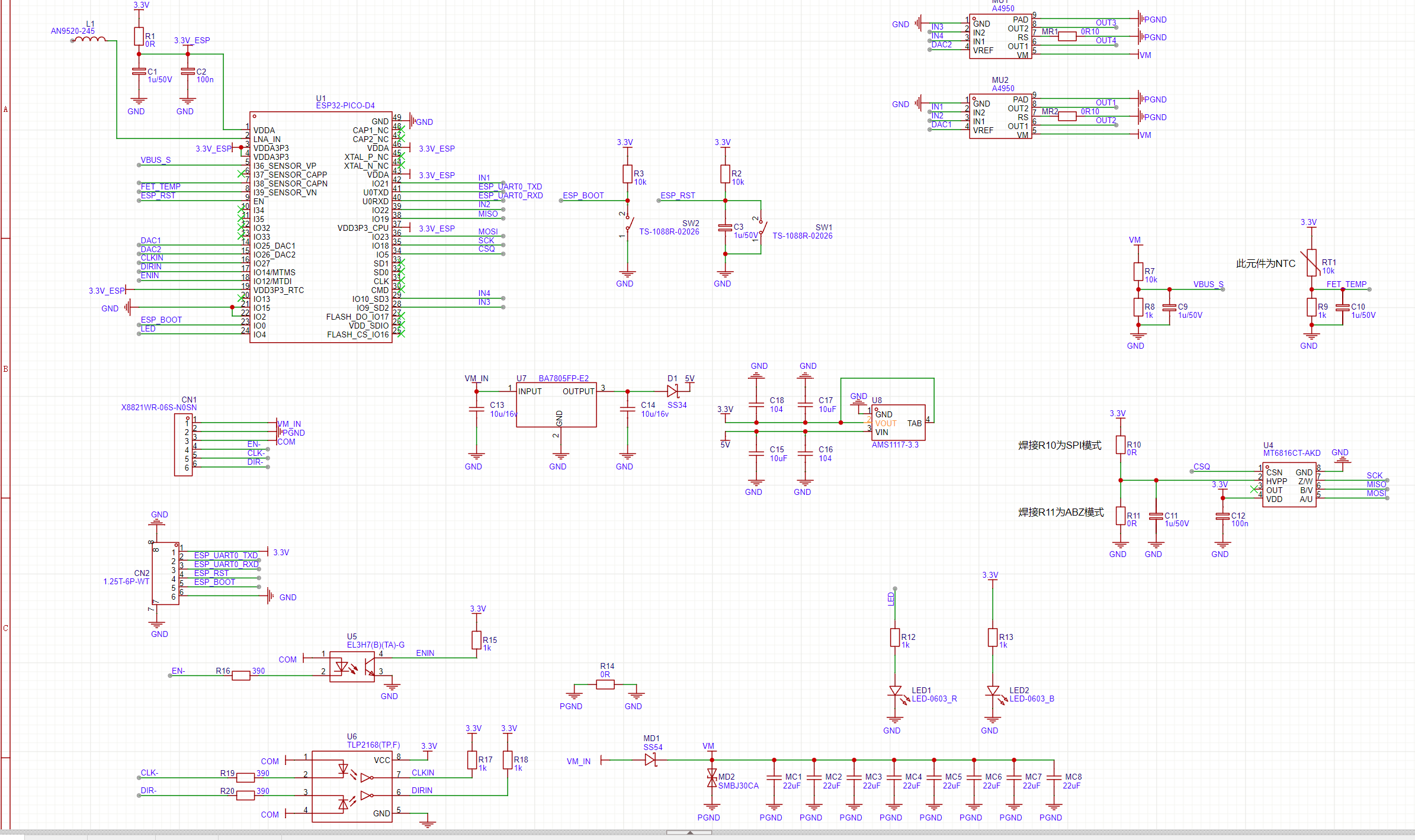This screenshot has height=840, width=1415.
Task: Select the CN2 1.25T-6P-WT connector
Action: point(165,573)
